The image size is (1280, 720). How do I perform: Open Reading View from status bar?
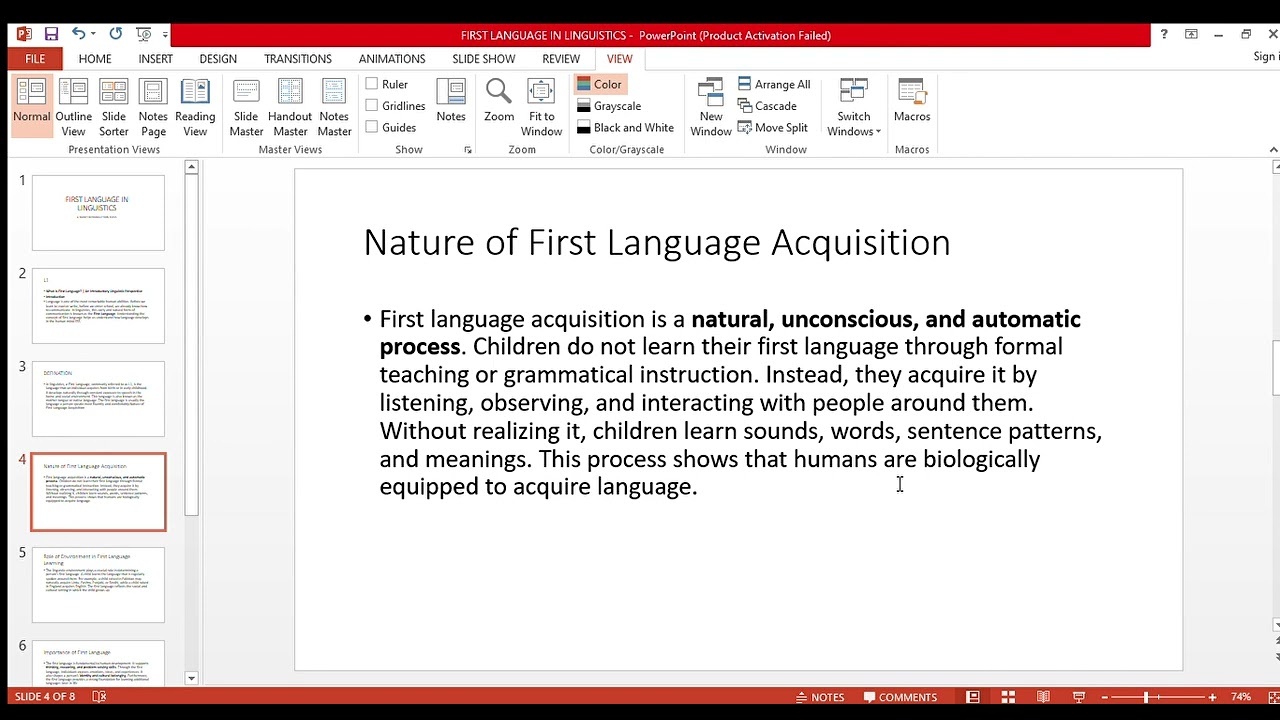coord(1043,697)
